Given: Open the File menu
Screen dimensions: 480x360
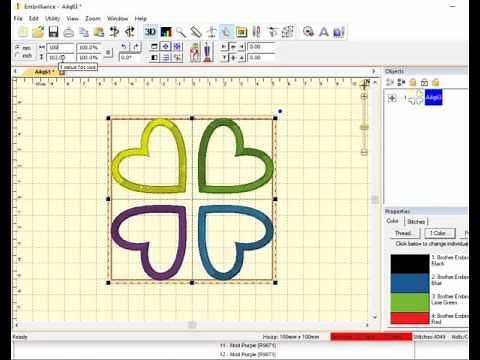Looking at the screenshot, I should (18, 18).
